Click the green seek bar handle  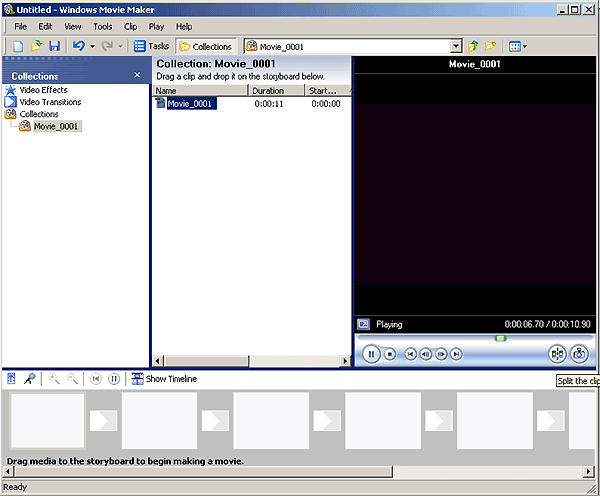[x=501, y=338]
